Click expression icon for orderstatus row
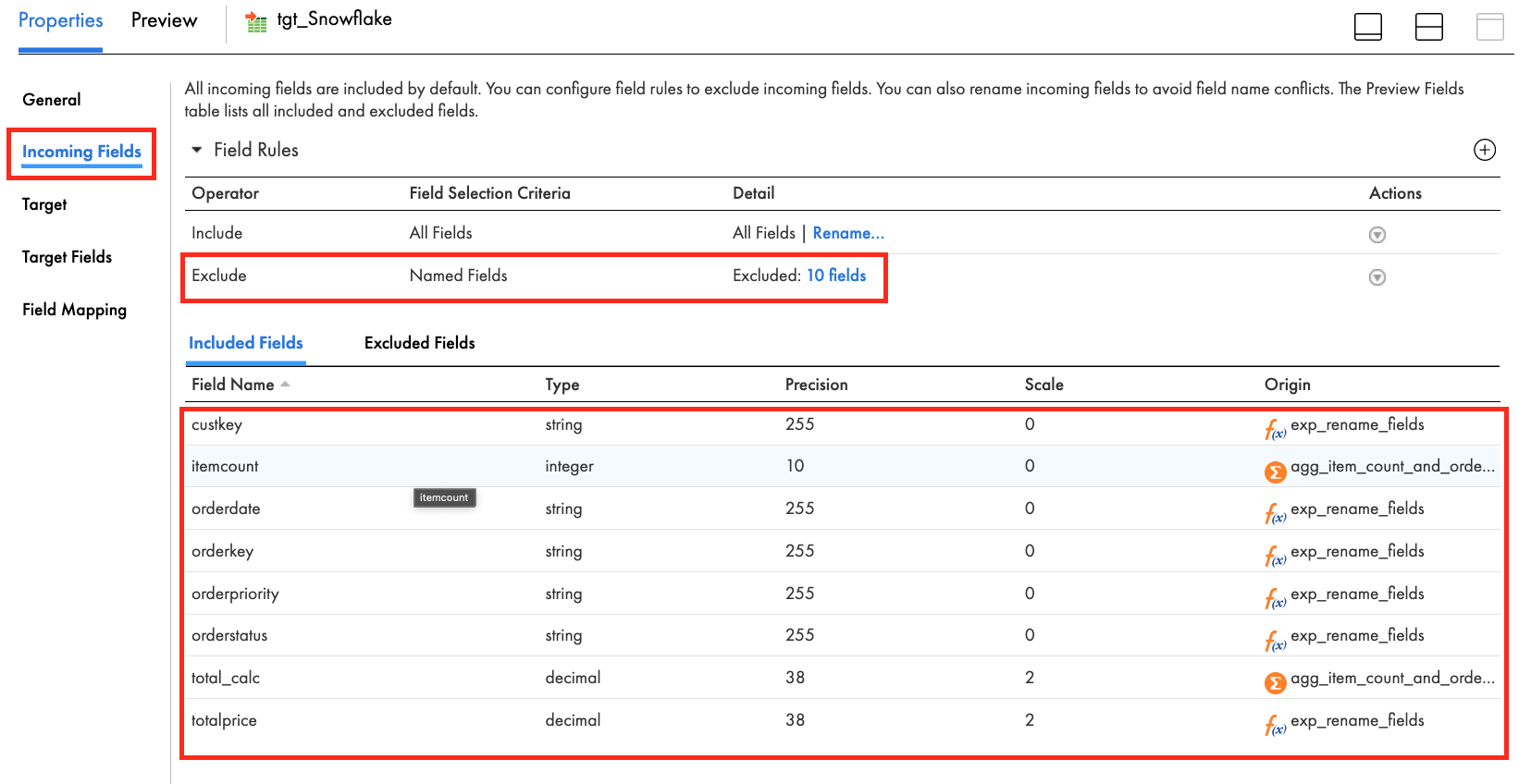Viewport: 1531px width, 784px height. point(1275,640)
